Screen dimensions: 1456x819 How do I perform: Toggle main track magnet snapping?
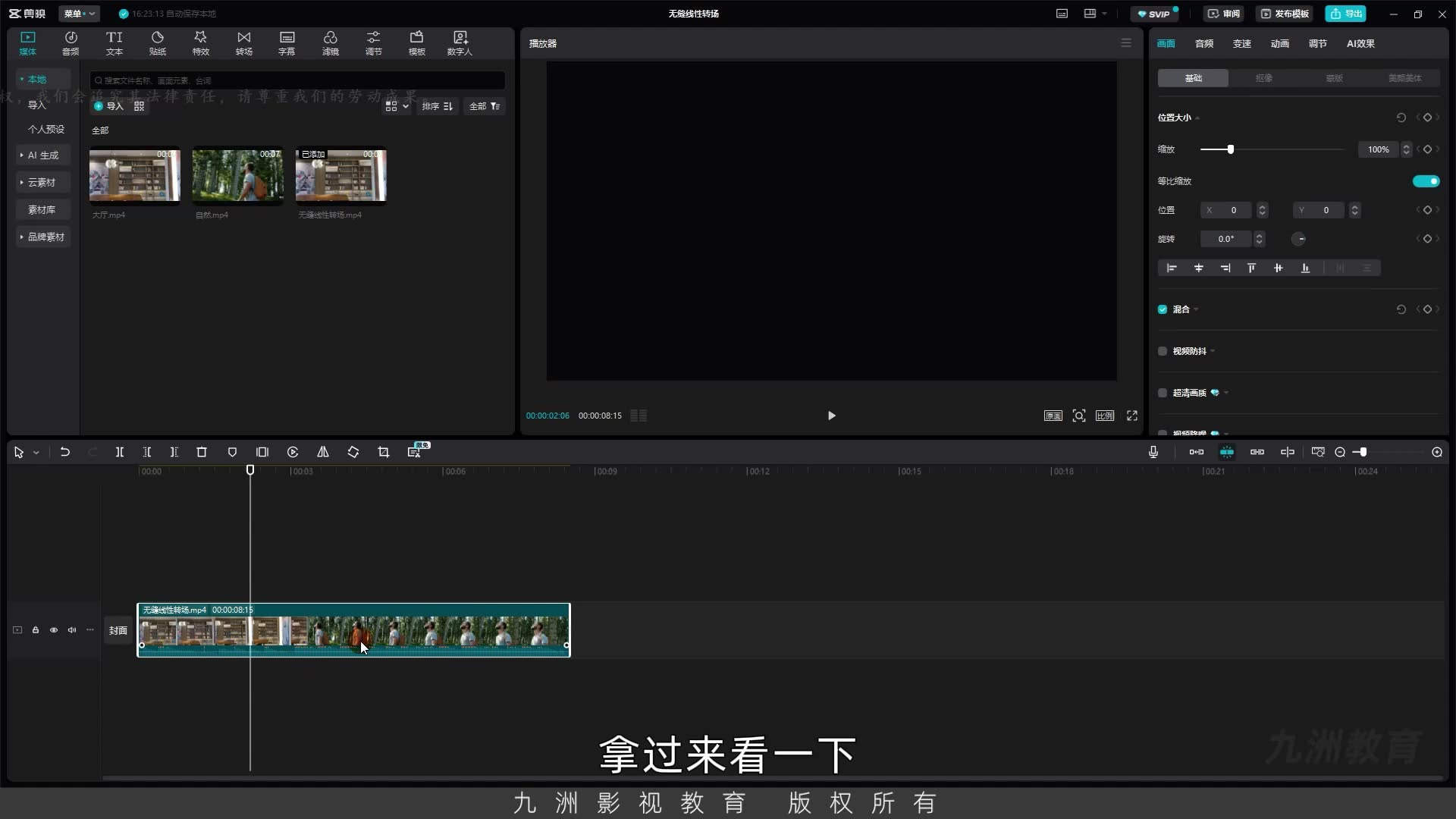1197,452
